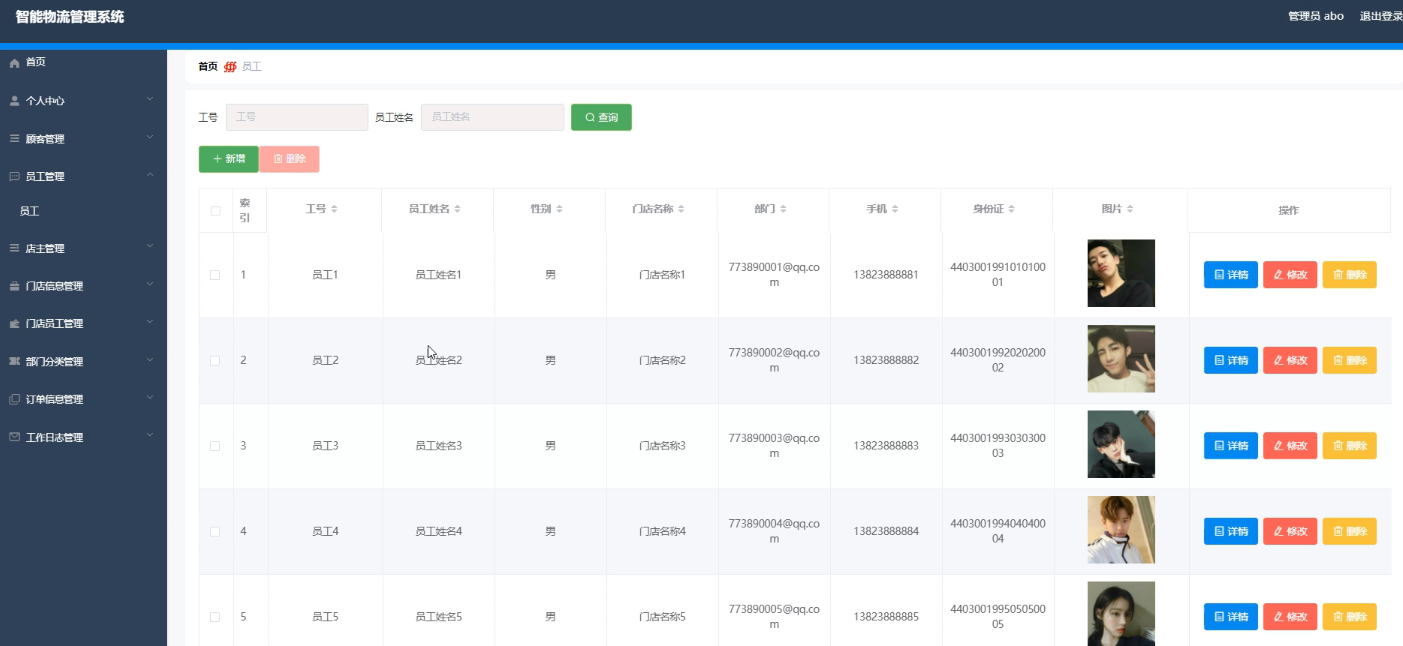1403x646 pixels.
Task: Click 修改 button for 员工2
Action: [x=1290, y=361]
